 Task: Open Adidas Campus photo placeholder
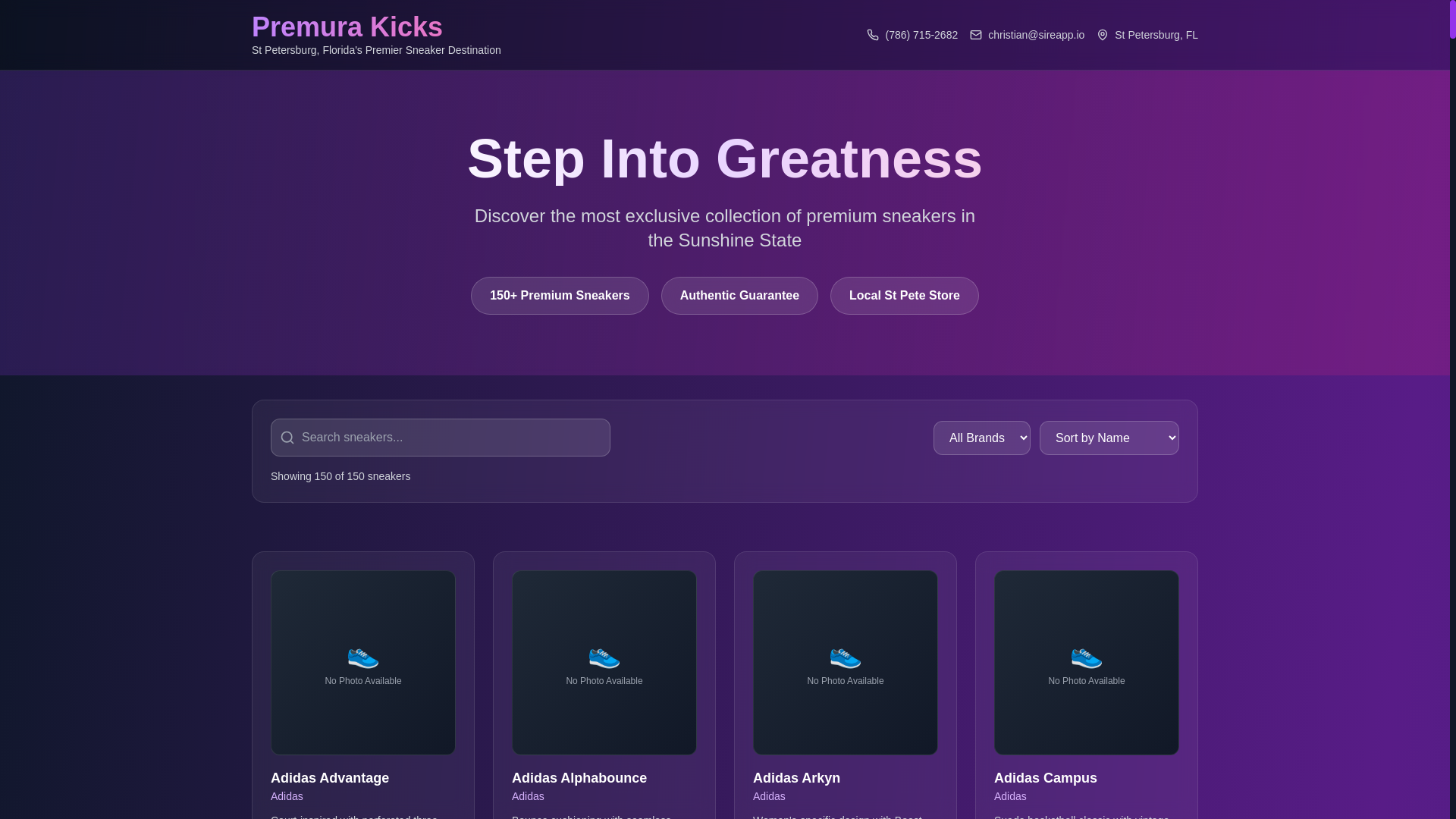[x=1087, y=663]
